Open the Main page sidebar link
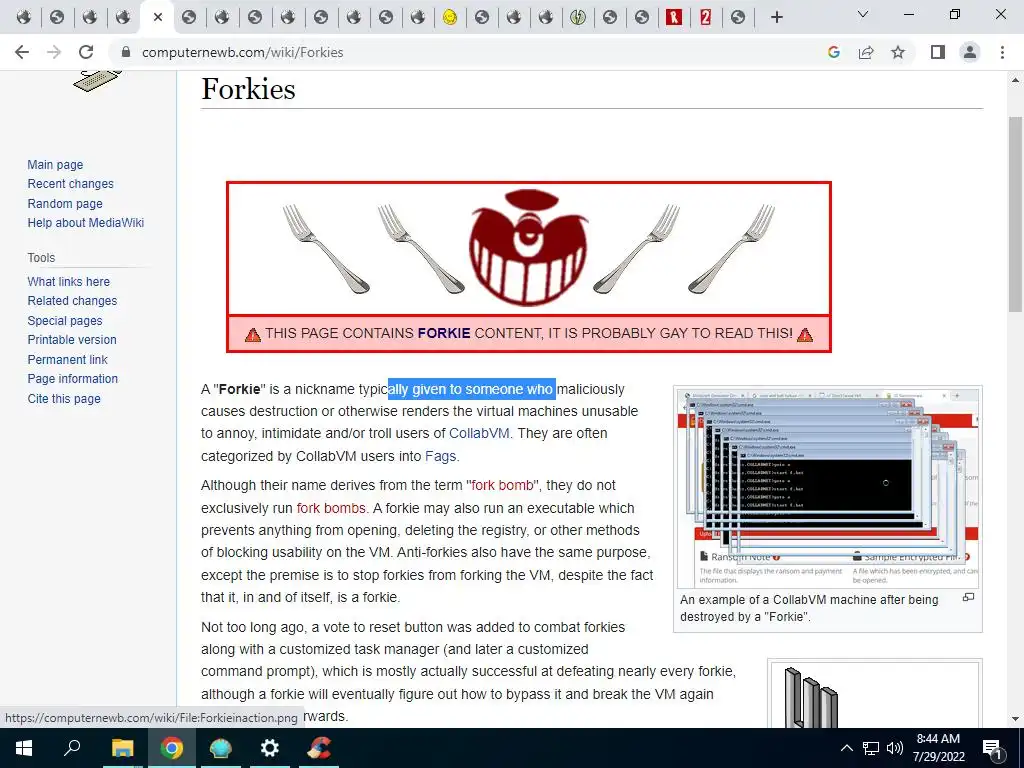 [x=55, y=165]
